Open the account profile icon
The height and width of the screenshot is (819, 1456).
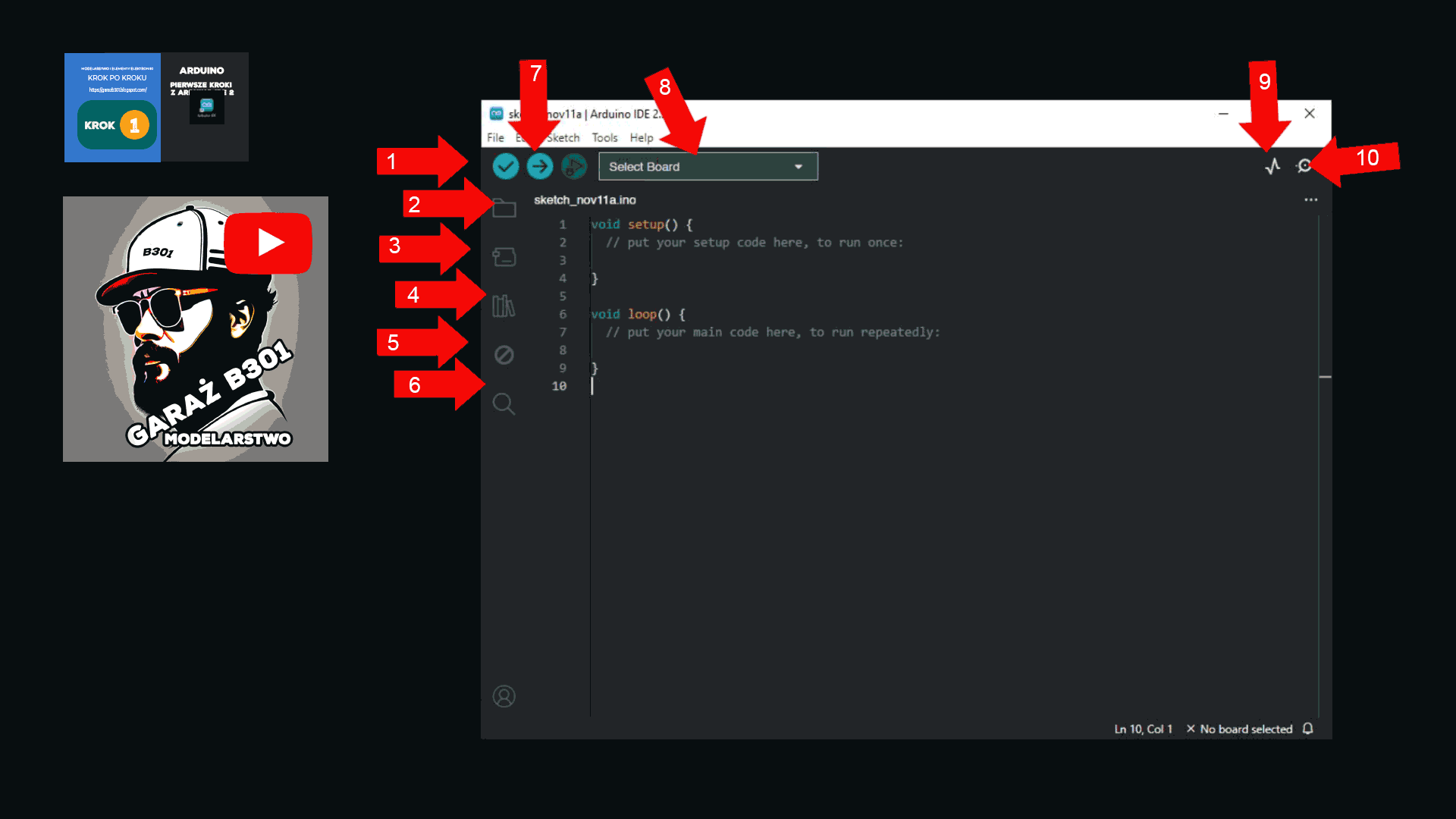[504, 696]
